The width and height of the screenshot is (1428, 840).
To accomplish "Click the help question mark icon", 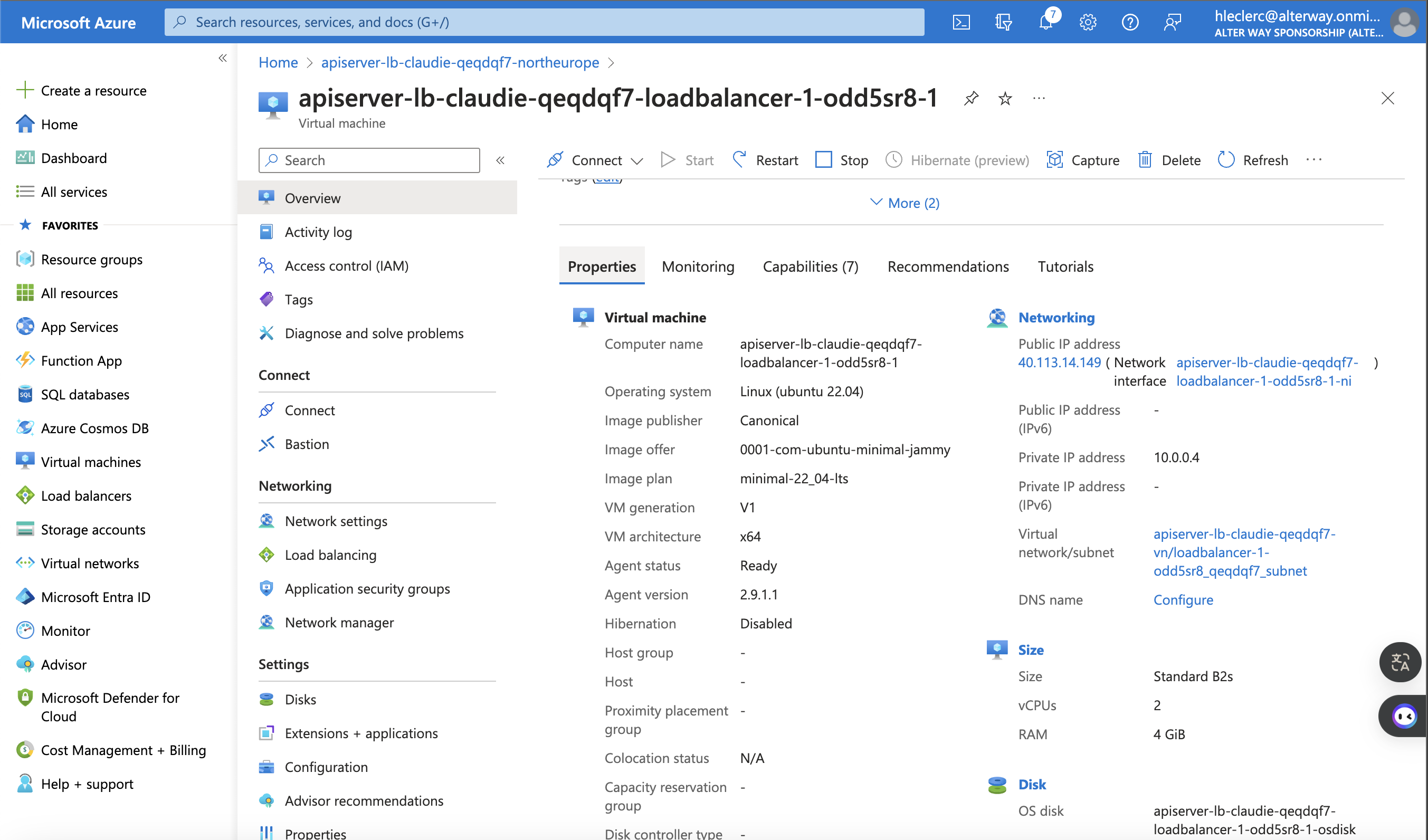I will pos(1129,22).
